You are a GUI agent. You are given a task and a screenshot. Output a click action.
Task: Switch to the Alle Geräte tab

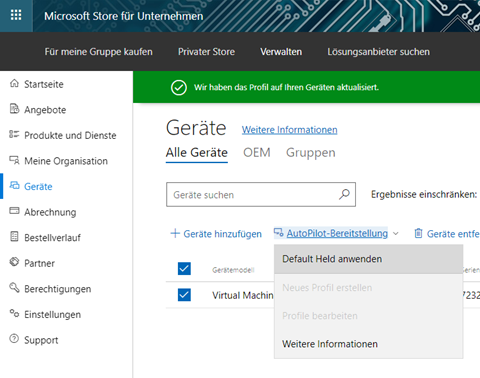click(197, 153)
